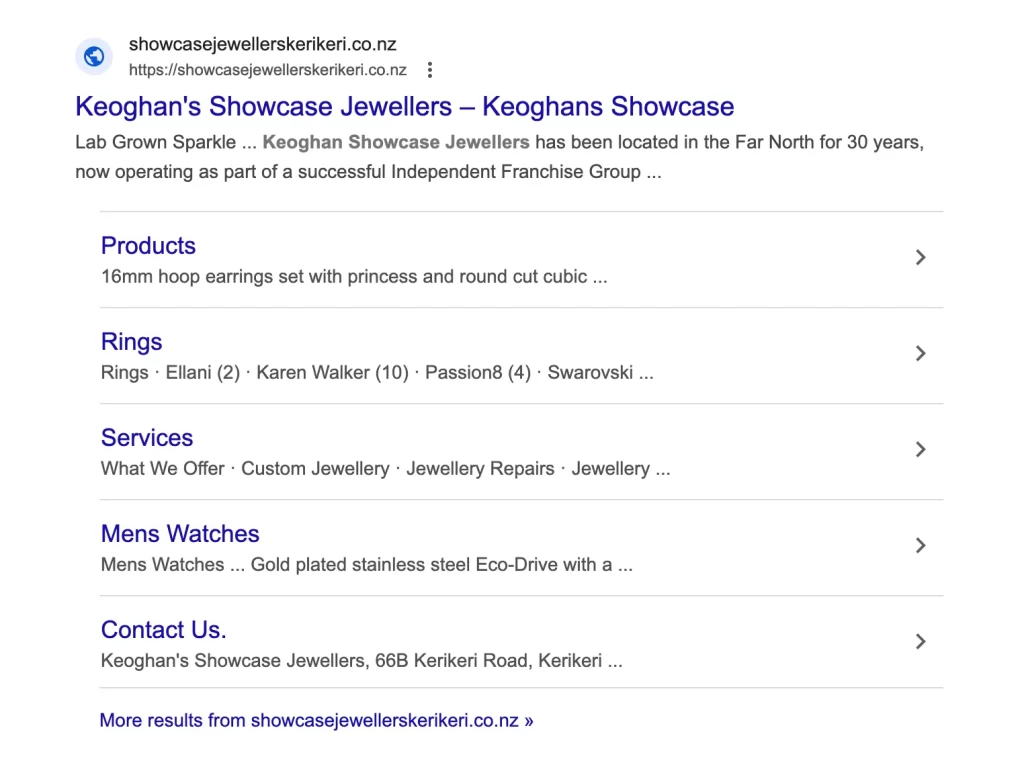Expand the Rings chevron arrow
Screen dimensions: 1024x771
(920, 353)
